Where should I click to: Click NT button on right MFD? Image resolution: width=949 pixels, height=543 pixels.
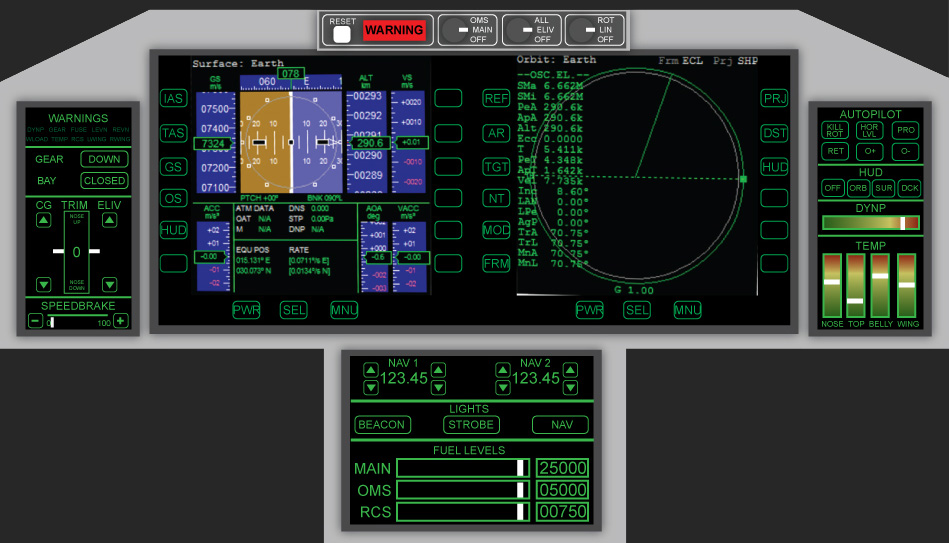[496, 199]
